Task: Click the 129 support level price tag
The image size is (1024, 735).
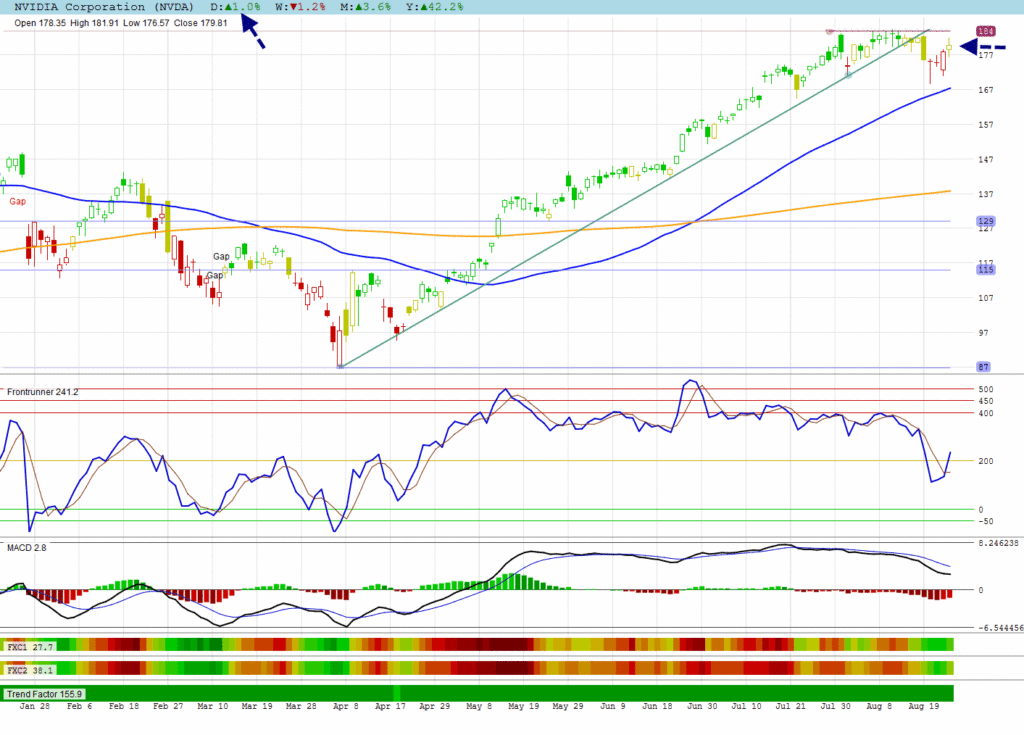Action: point(985,221)
